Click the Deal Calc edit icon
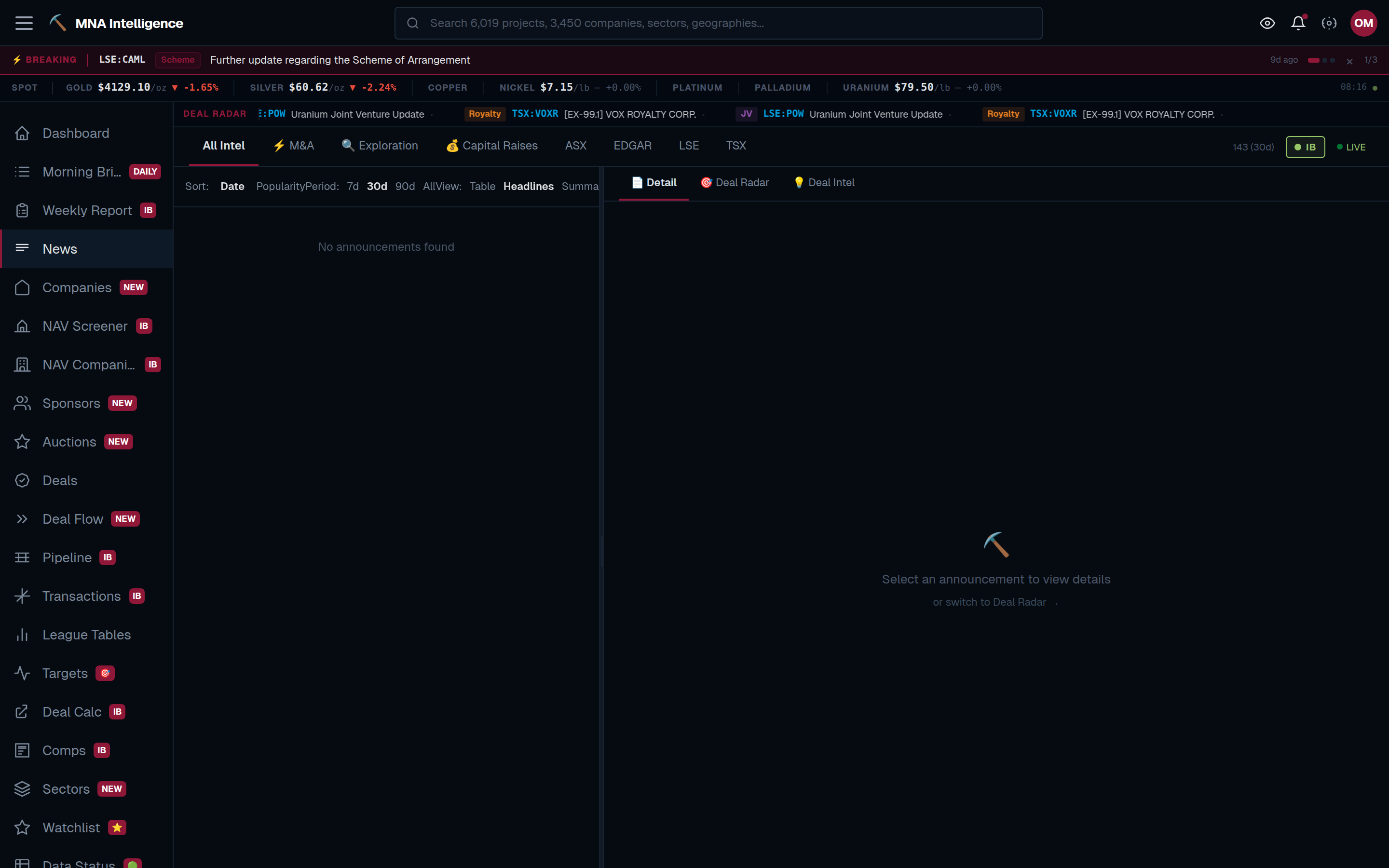Viewport: 1389px width, 868px height. pos(22,712)
